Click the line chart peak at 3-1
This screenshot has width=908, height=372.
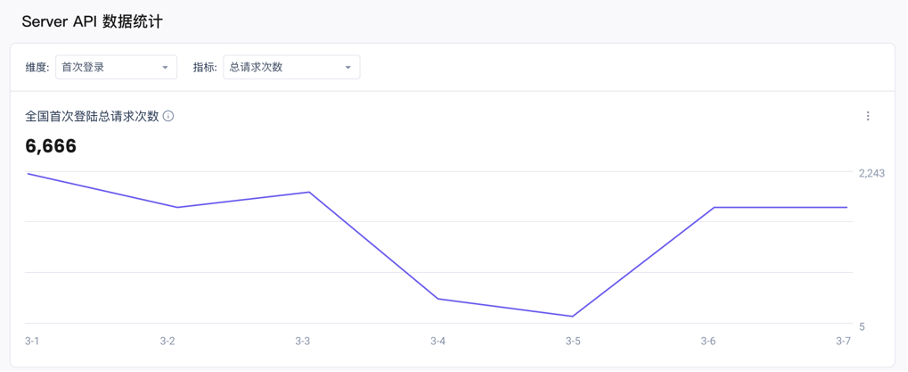[28, 173]
